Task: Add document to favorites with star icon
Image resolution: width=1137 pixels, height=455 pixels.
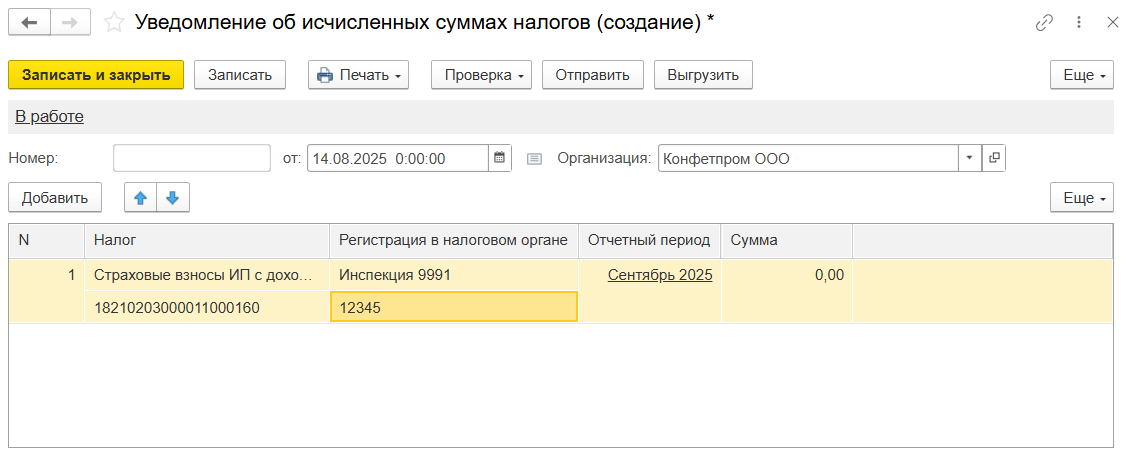Action: click(x=115, y=21)
